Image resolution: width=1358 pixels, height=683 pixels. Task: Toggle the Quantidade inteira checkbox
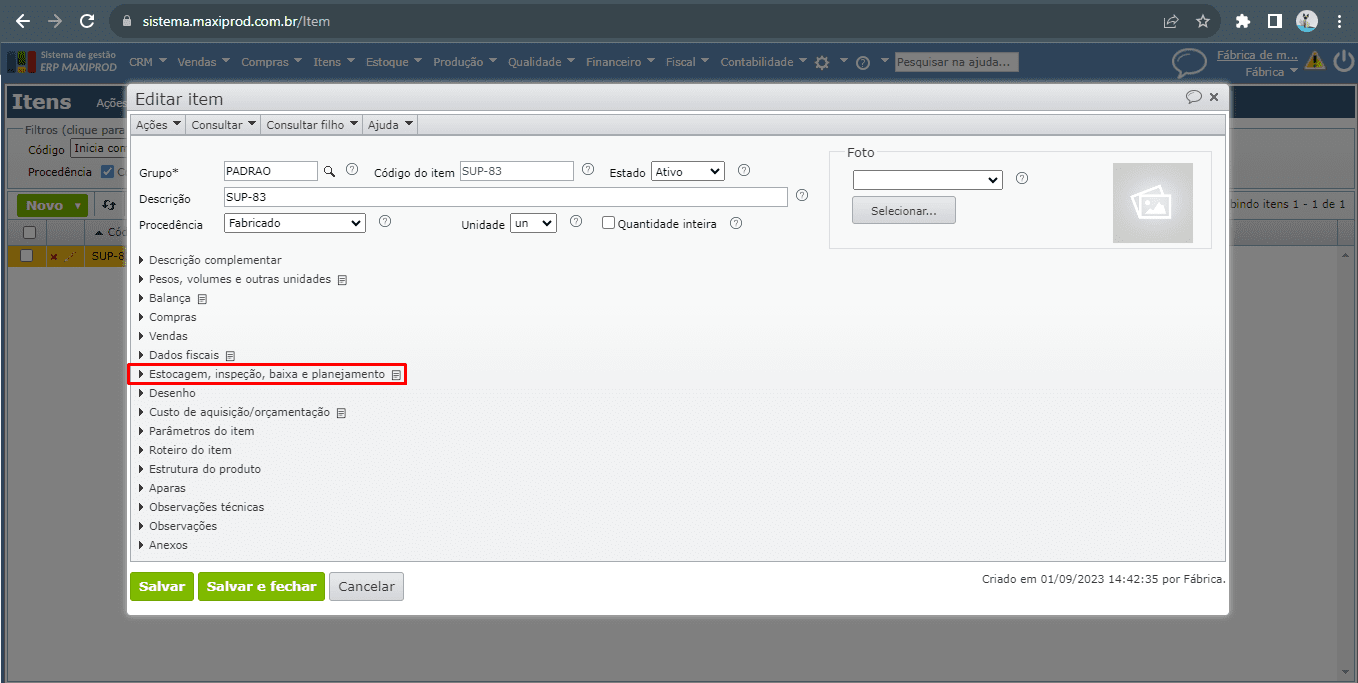pyautogui.click(x=608, y=223)
